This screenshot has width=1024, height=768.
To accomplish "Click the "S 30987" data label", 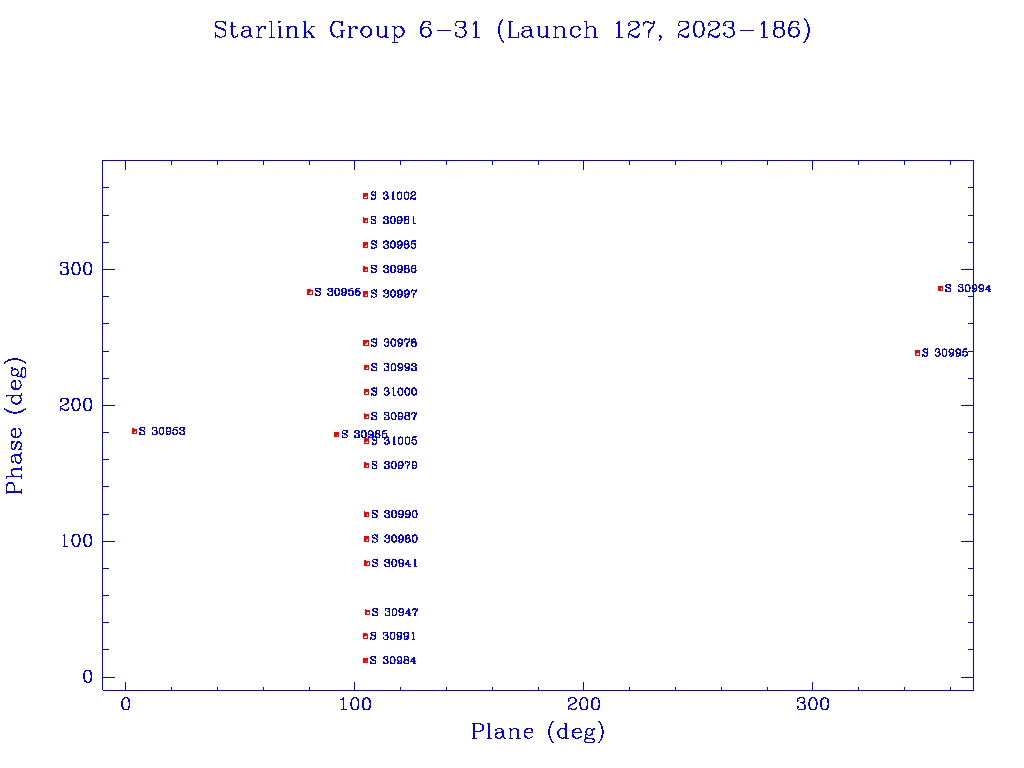I will 394,416.
